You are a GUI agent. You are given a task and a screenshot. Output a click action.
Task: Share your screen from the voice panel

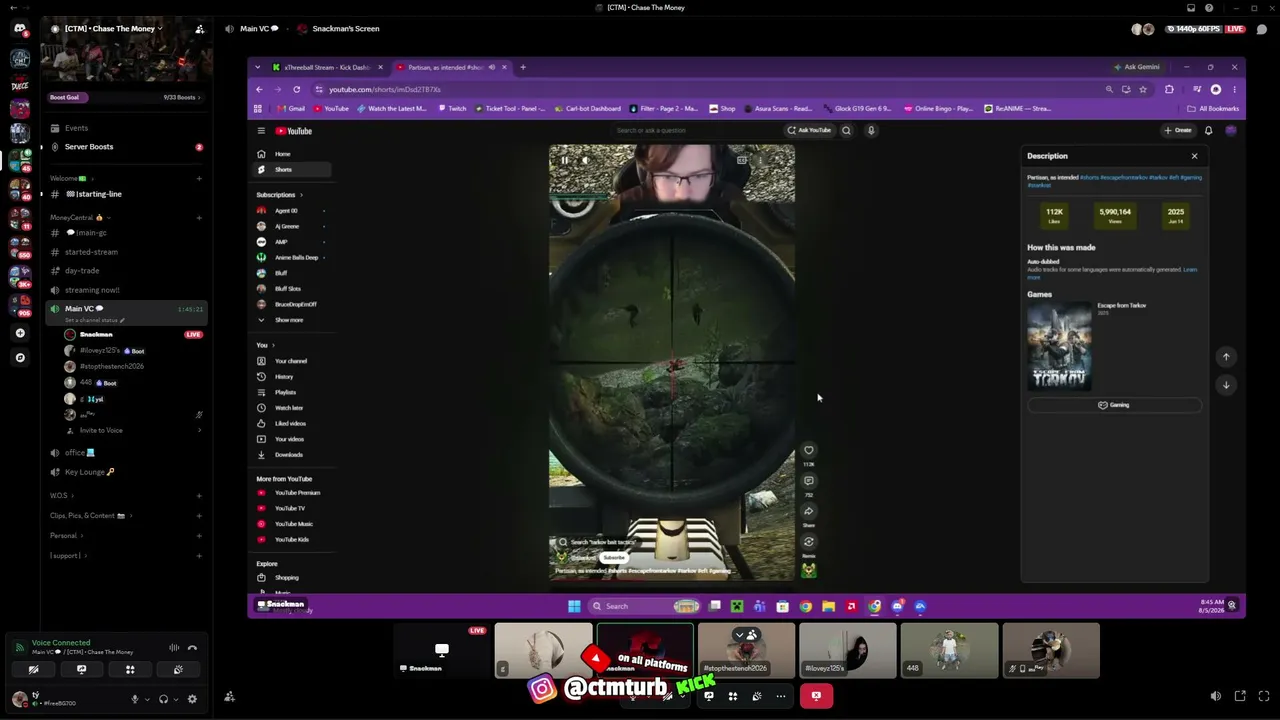(82, 670)
